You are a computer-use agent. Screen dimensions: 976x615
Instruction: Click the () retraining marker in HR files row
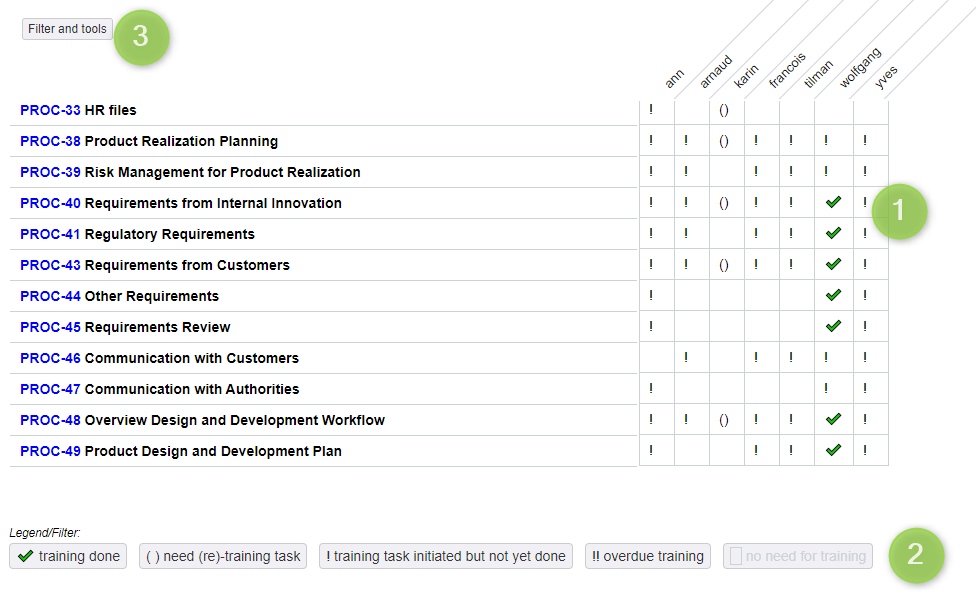(x=723, y=110)
